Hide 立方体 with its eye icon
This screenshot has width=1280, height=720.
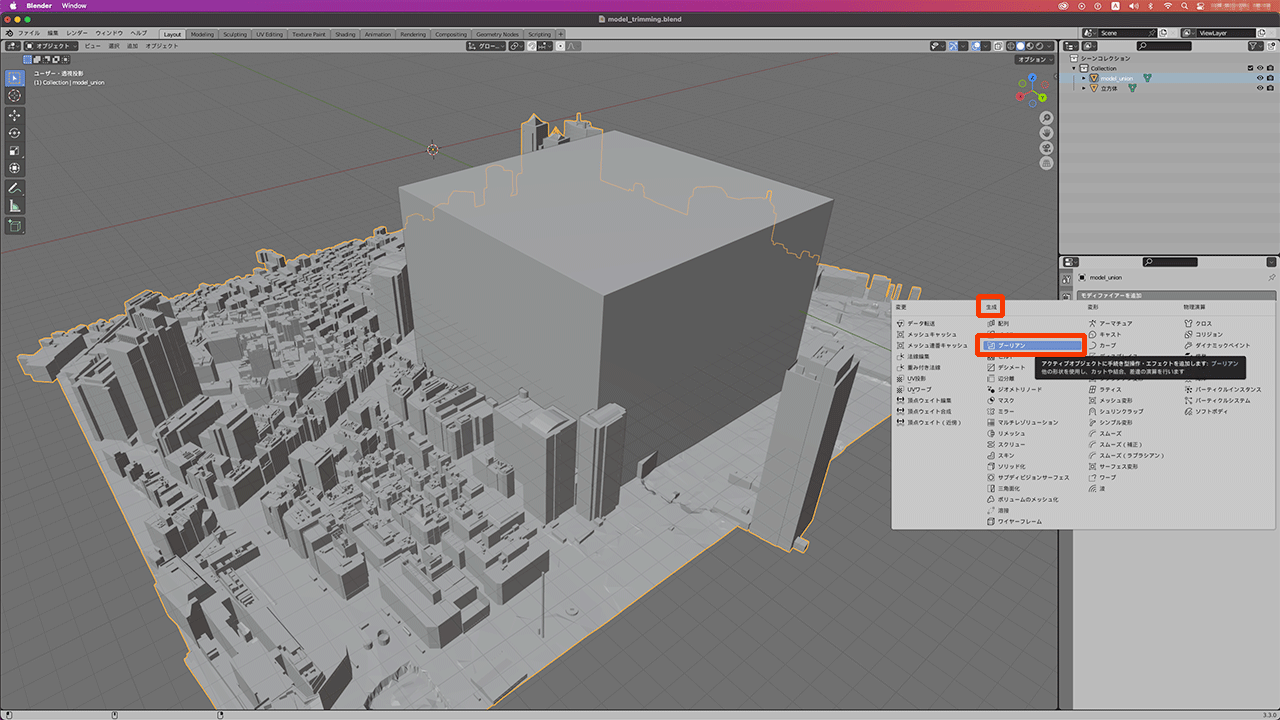click(1260, 88)
